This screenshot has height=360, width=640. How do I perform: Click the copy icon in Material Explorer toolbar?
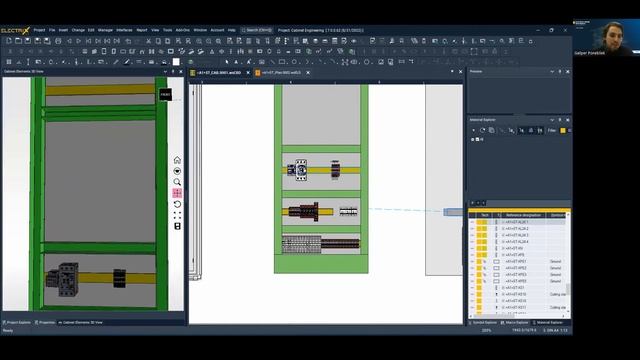click(491, 130)
